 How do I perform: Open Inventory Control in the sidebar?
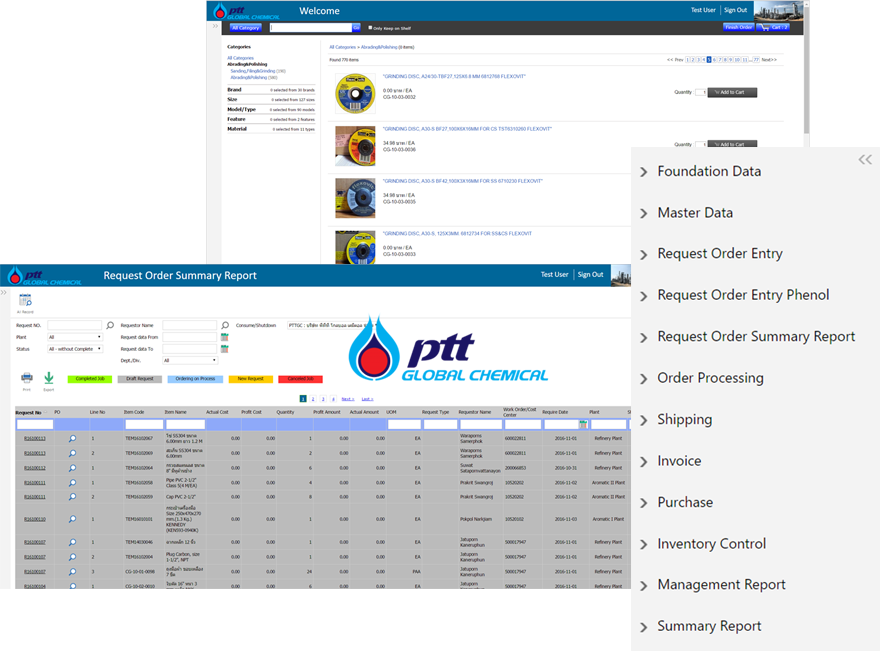point(712,544)
